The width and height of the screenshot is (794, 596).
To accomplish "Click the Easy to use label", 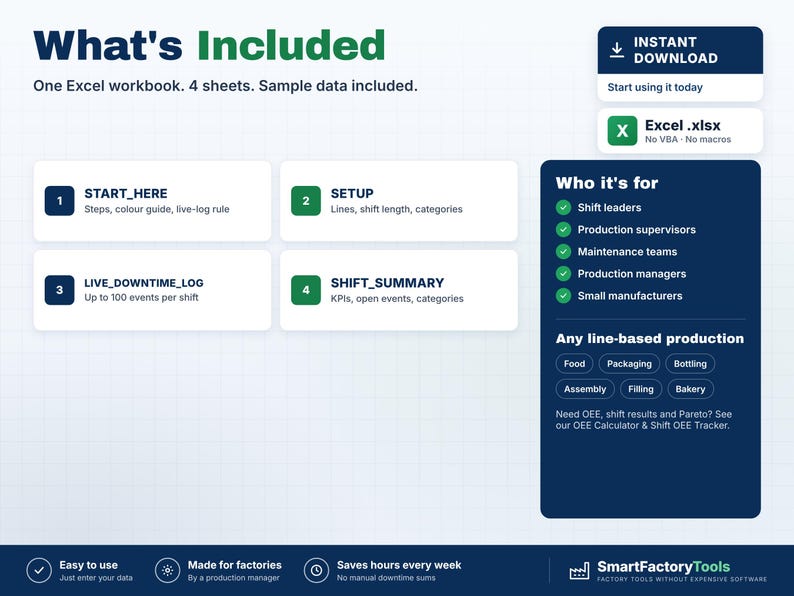I will pyautogui.click(x=88, y=565).
